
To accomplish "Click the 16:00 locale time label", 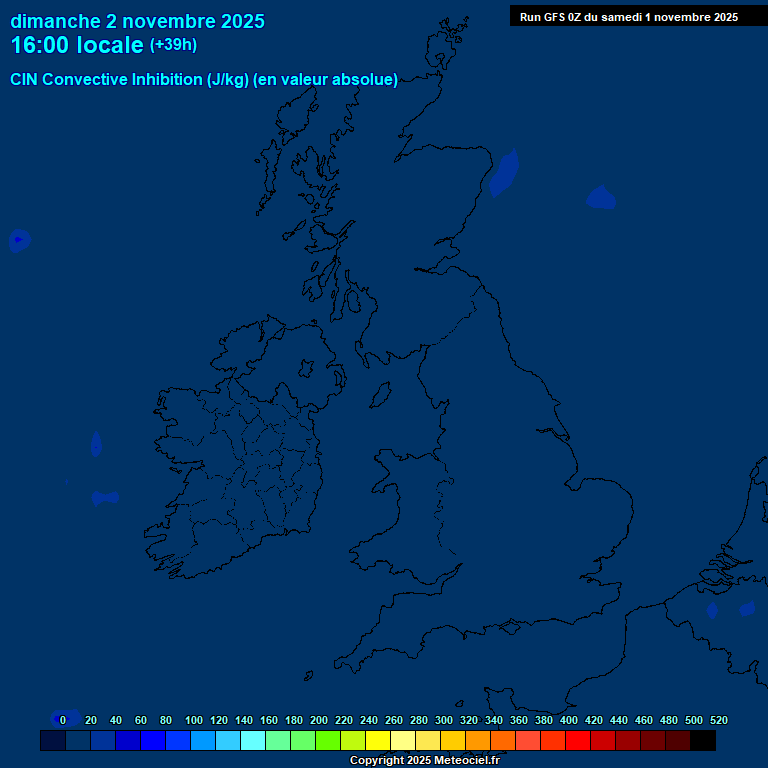I will click(77, 45).
